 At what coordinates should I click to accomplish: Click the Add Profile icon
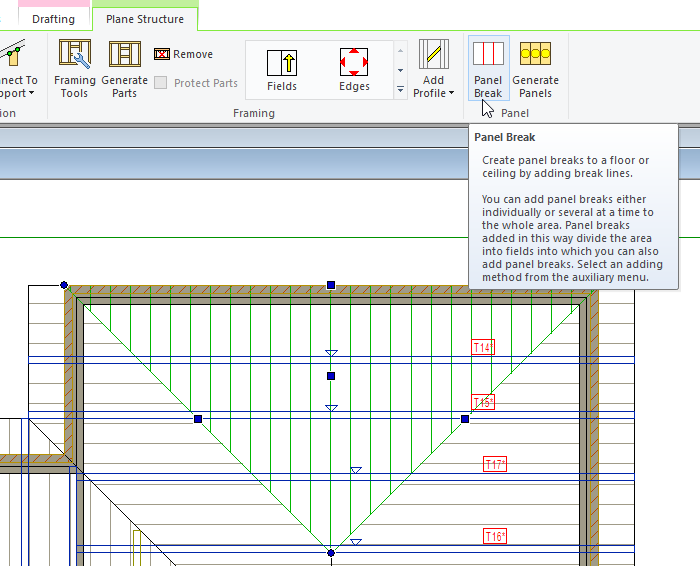(x=433, y=55)
